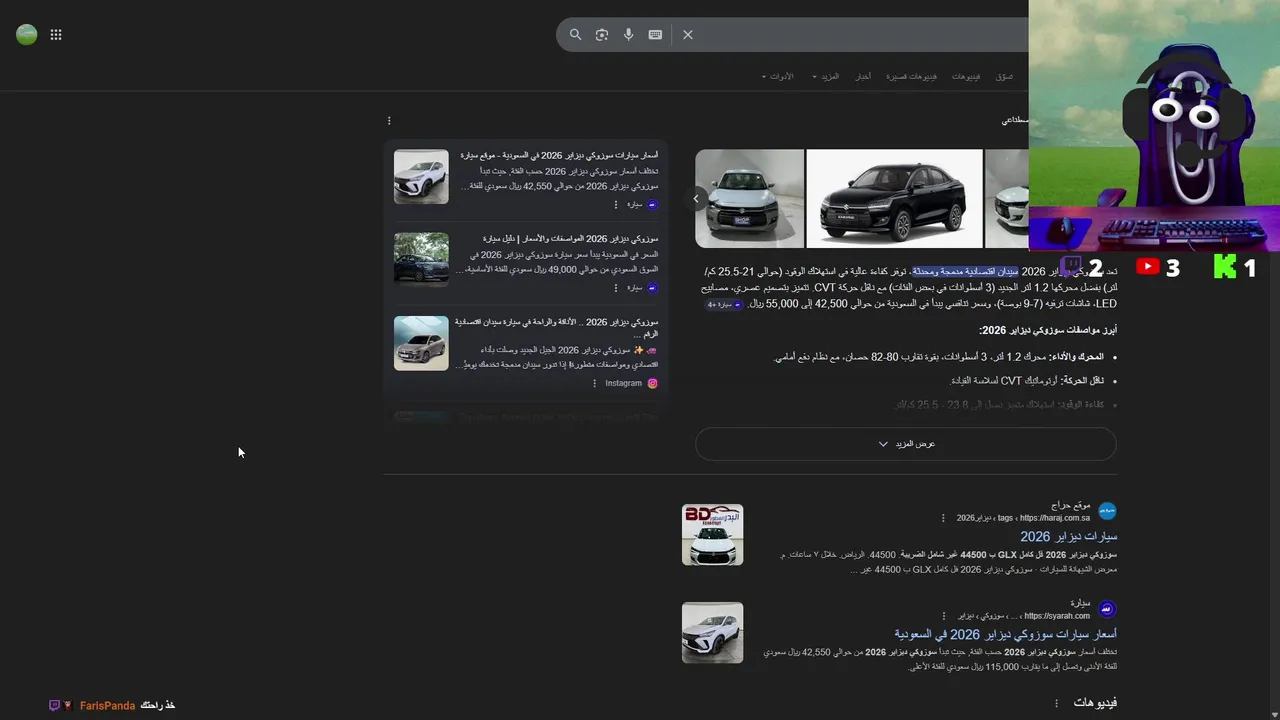1280x720 pixels.
Task: Open the Instagram source post title
Action: (x=557, y=327)
